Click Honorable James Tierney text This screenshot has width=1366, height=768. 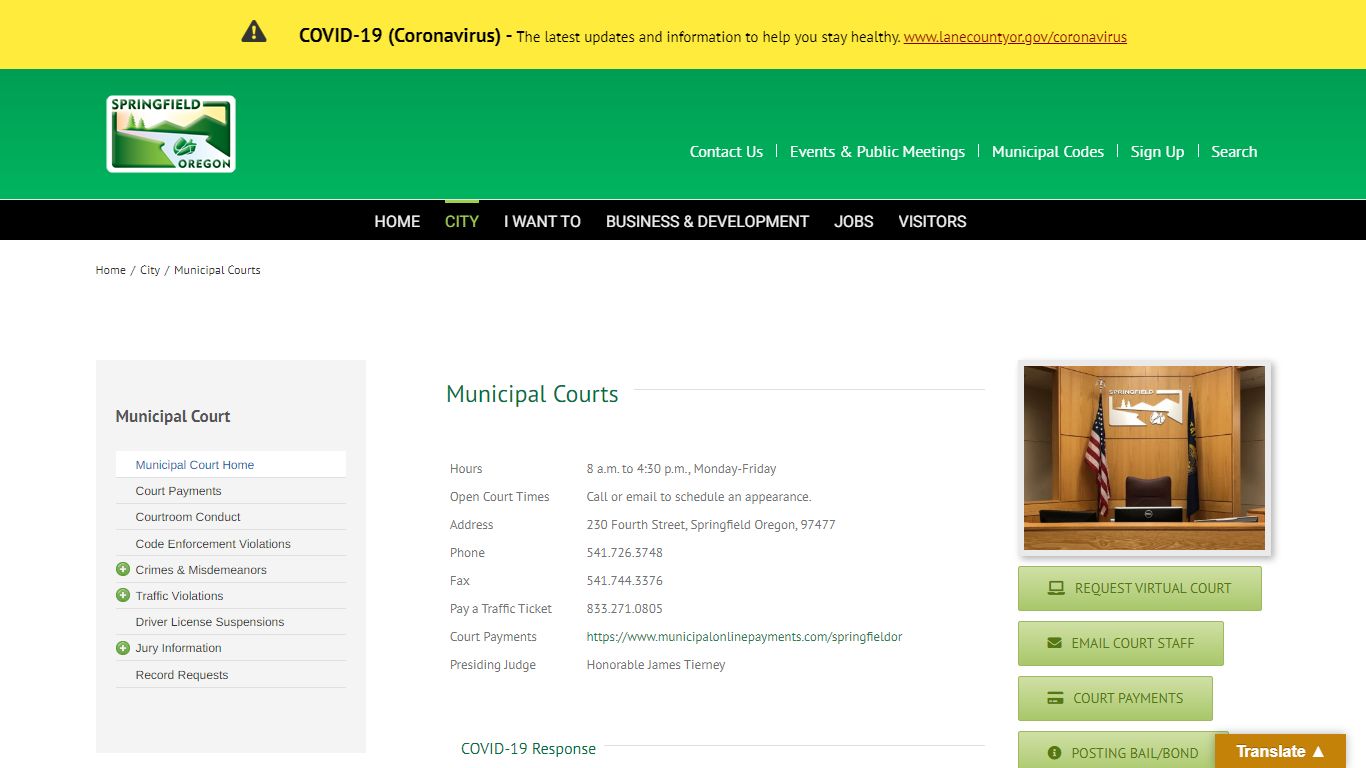coord(656,665)
